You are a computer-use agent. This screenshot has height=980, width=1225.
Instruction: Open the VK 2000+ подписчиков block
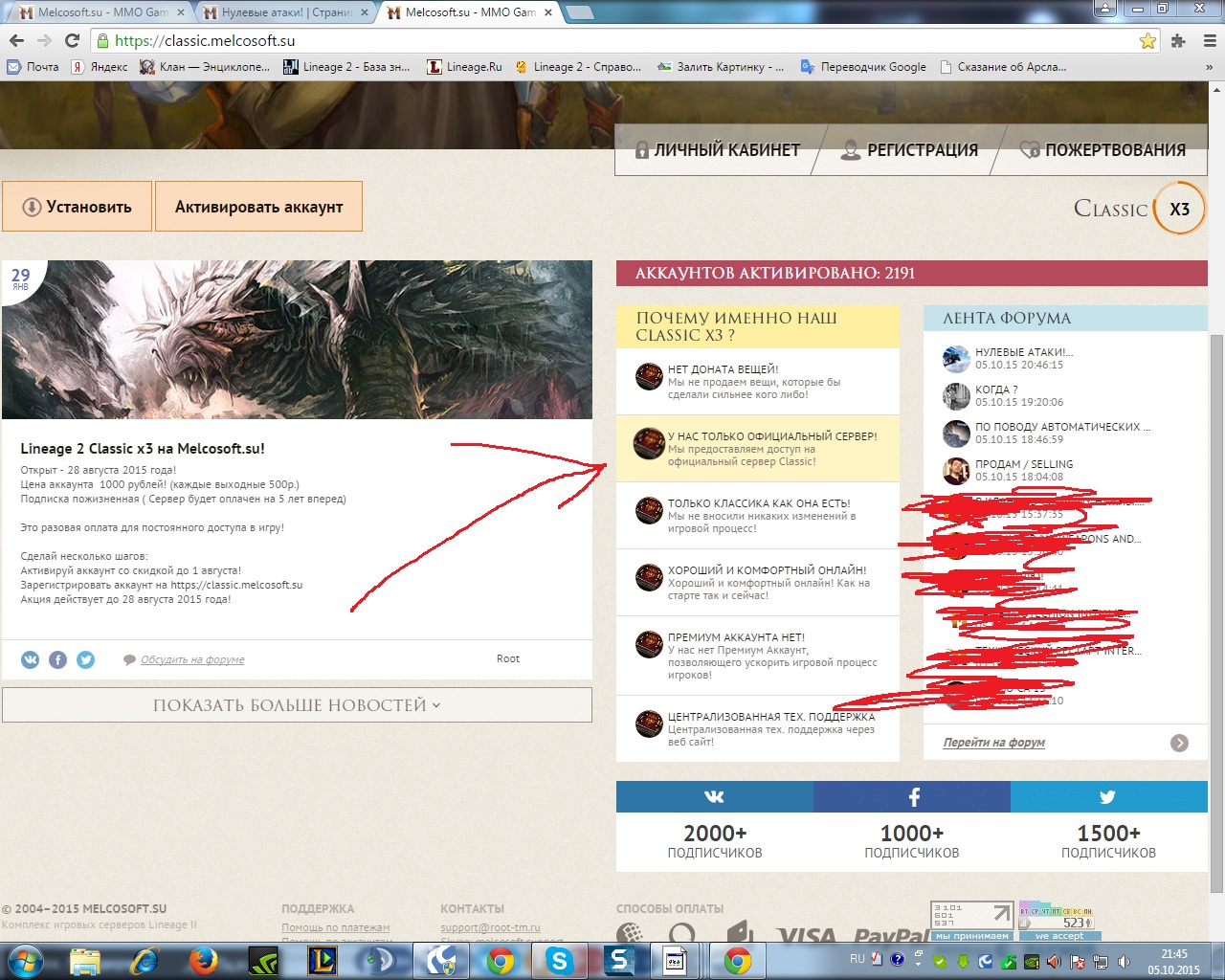click(x=715, y=826)
